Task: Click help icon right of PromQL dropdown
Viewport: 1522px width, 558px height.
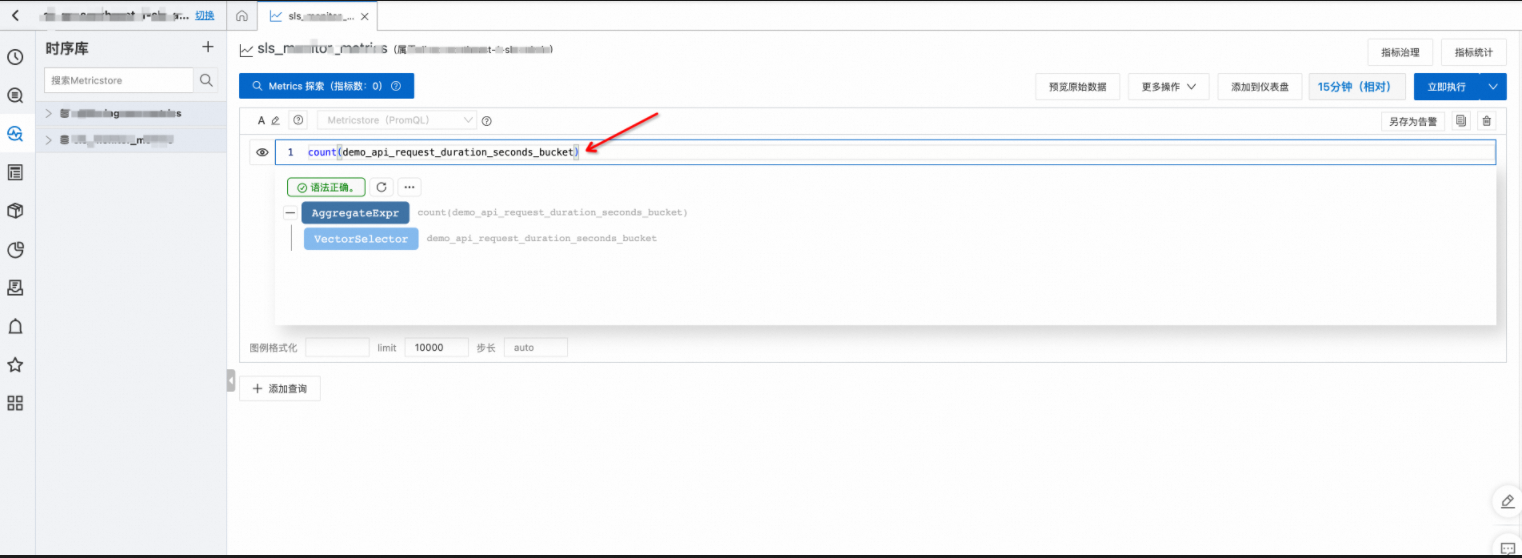Action: [487, 121]
